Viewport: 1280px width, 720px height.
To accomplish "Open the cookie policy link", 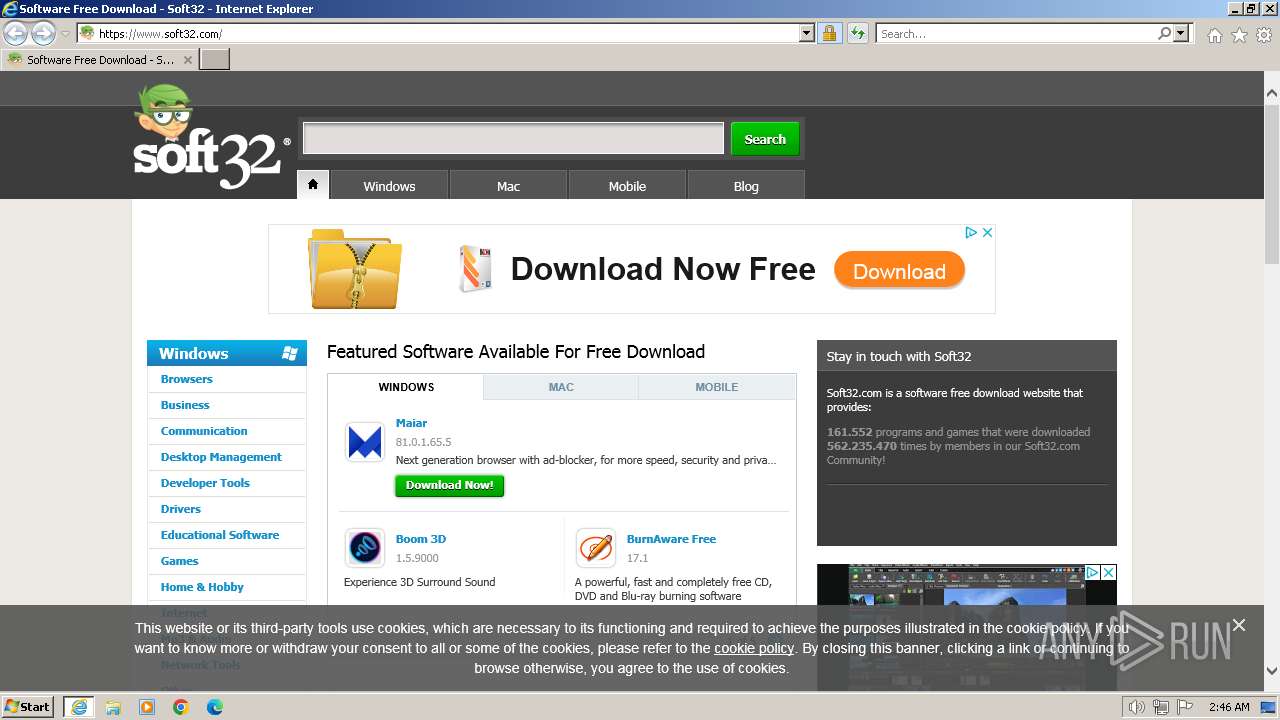I will (754, 648).
